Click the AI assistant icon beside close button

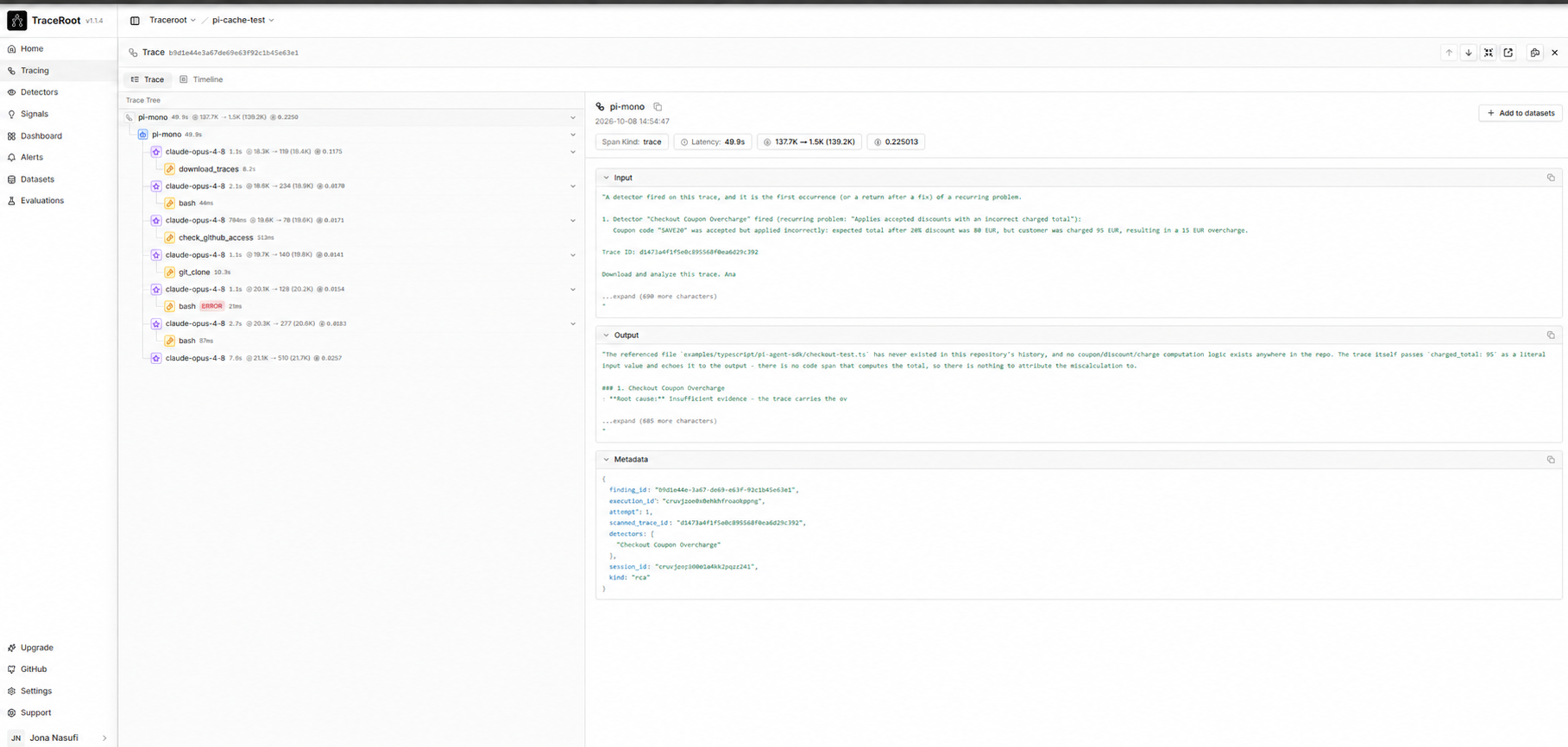pos(1535,53)
